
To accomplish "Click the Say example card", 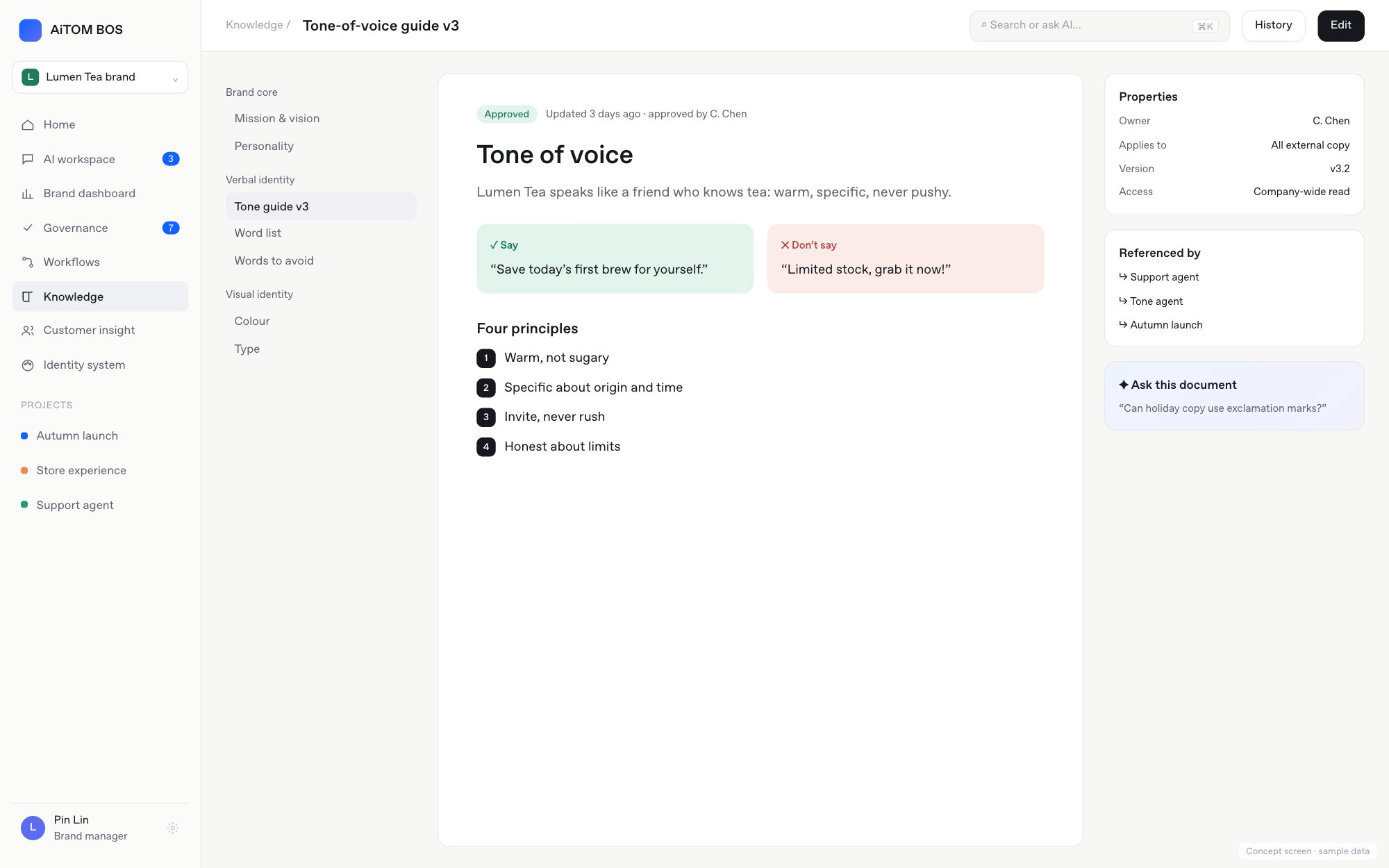I will pos(615,258).
